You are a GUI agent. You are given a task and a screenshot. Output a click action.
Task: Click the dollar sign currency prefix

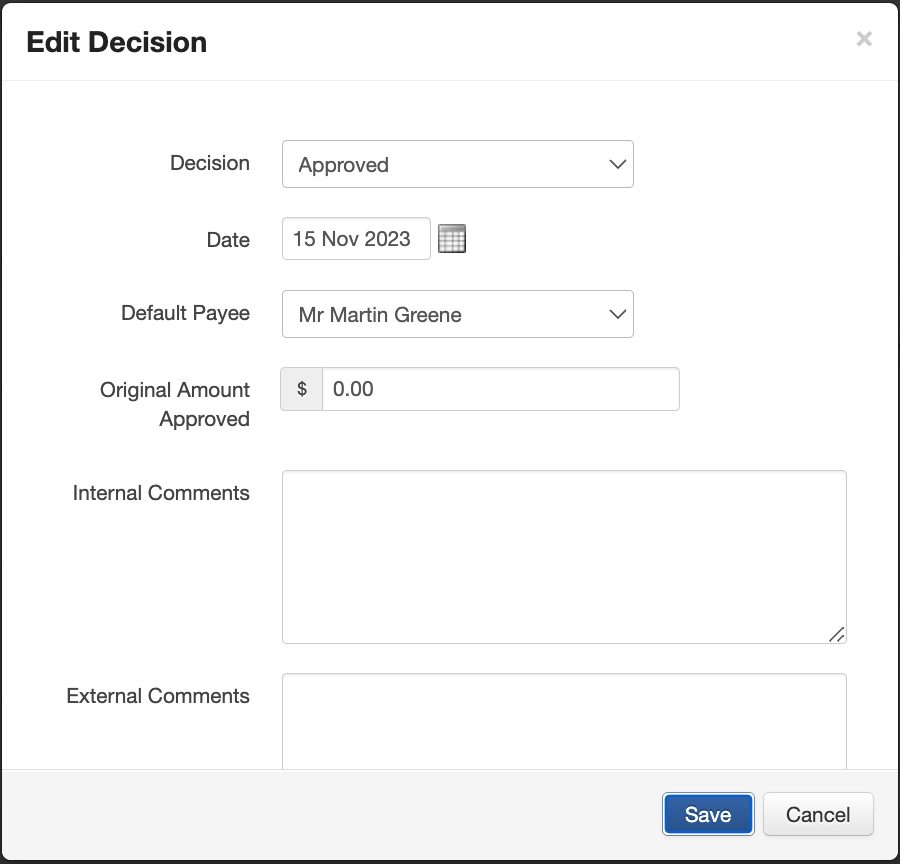[x=302, y=389]
